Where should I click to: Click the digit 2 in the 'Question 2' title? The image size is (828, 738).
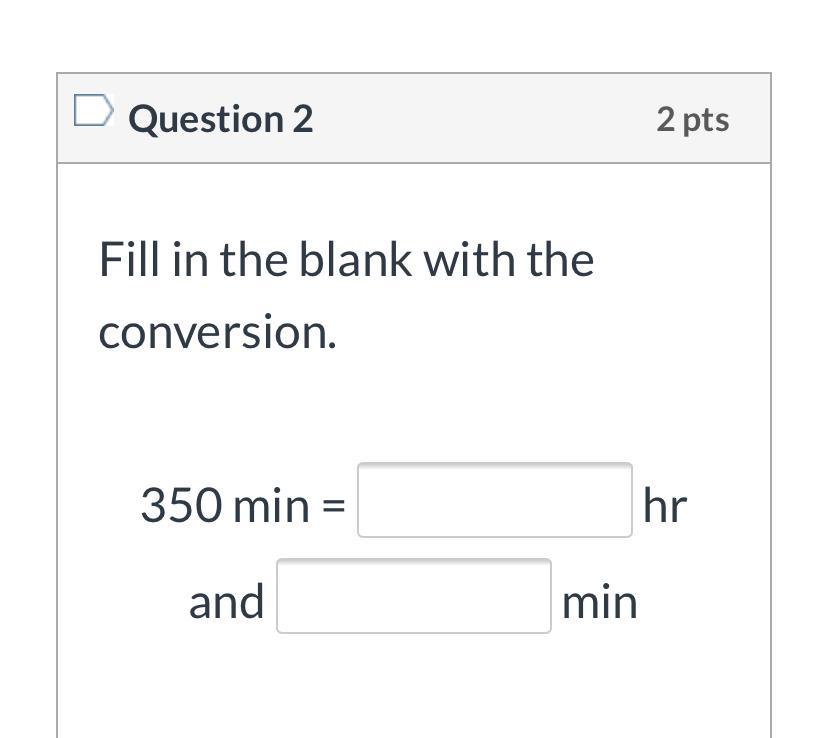tap(302, 119)
